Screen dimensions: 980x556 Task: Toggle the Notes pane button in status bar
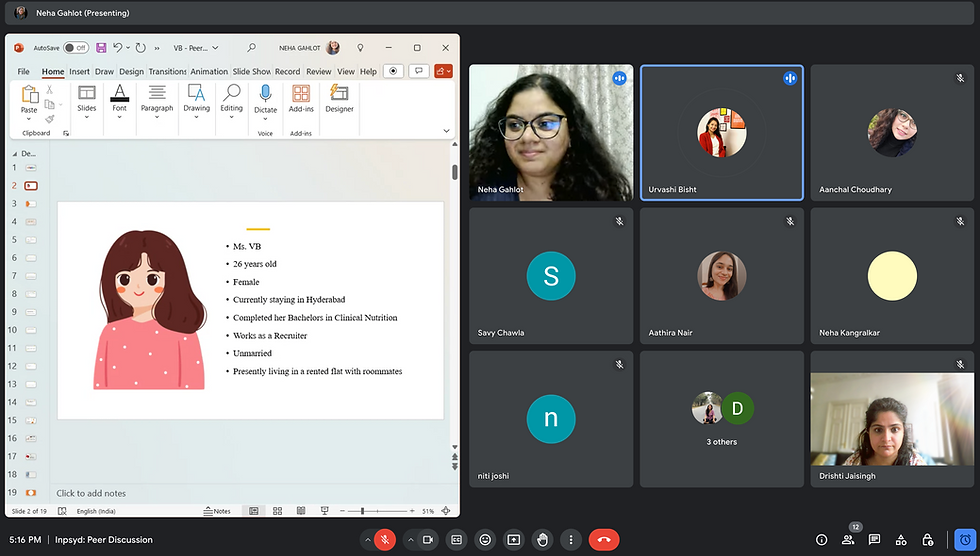tap(217, 511)
